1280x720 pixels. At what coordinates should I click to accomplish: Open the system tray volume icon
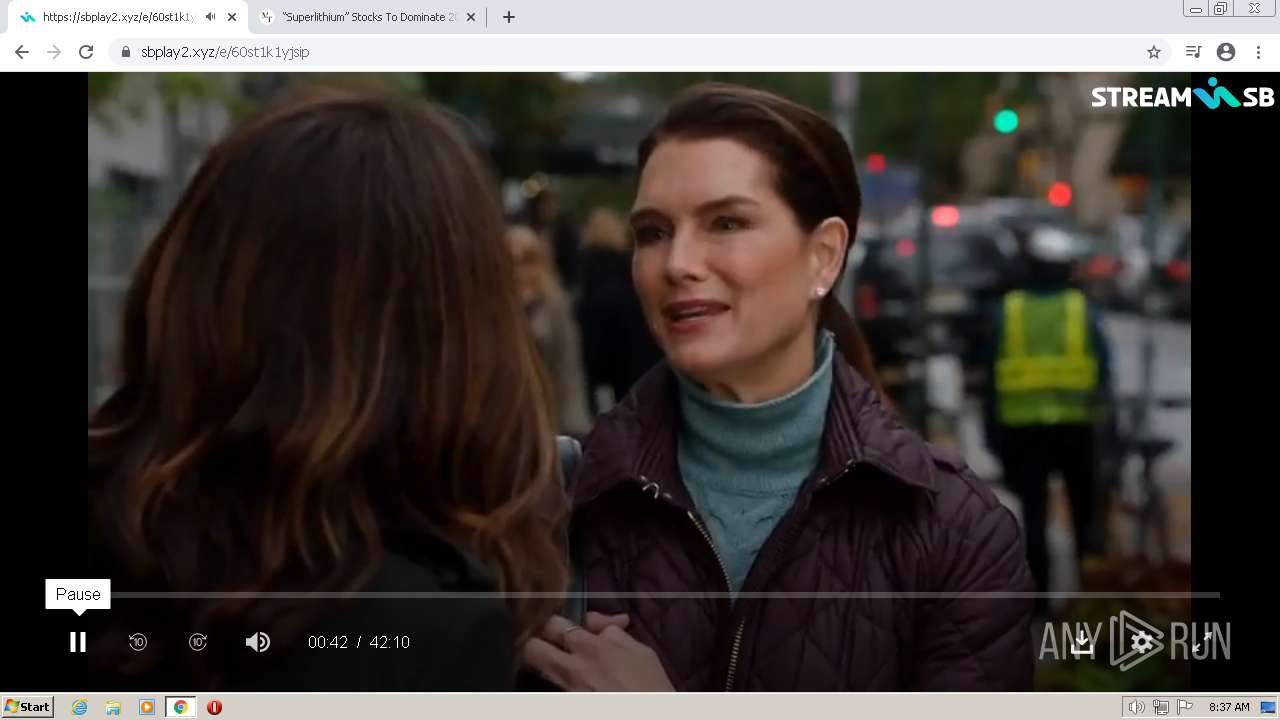click(1137, 707)
